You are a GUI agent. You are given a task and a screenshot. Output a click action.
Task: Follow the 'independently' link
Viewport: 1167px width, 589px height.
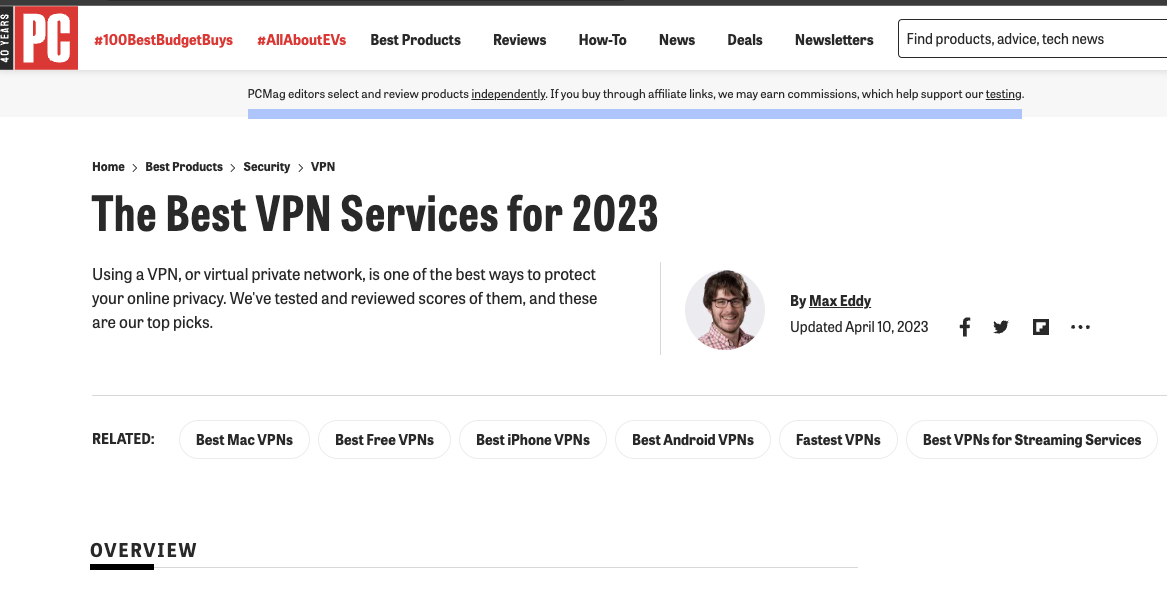coord(508,95)
